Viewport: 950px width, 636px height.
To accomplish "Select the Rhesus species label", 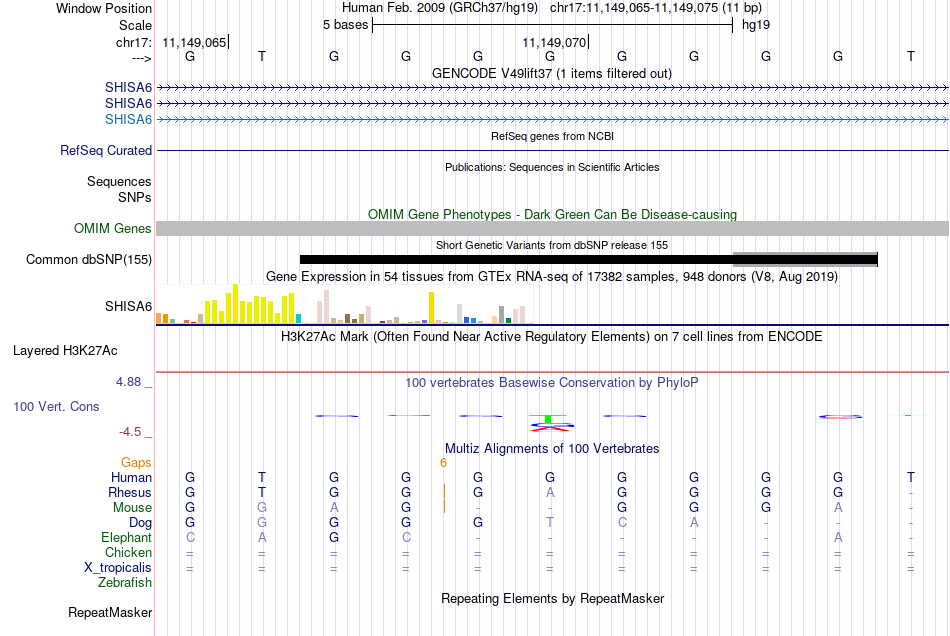I will coord(130,492).
